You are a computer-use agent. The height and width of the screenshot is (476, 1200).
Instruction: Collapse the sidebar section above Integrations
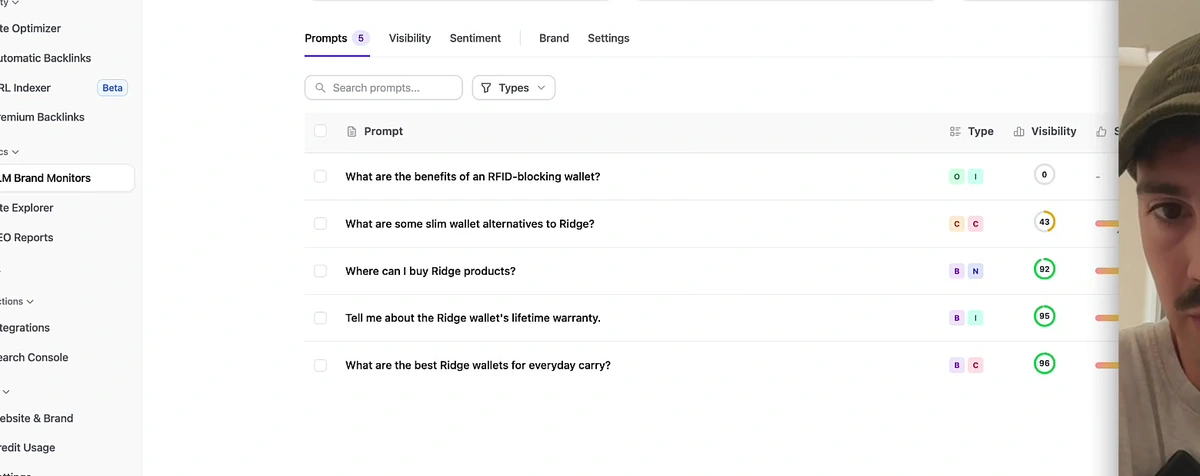[x=17, y=301]
